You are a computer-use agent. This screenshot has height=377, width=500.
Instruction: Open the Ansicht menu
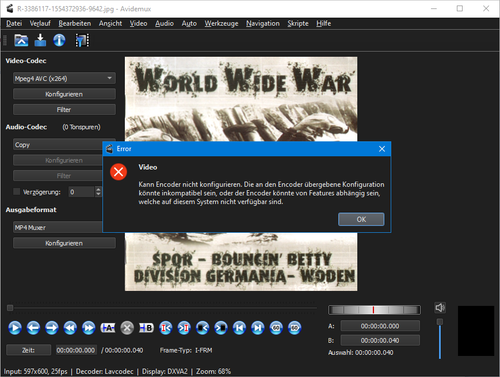[110, 23]
